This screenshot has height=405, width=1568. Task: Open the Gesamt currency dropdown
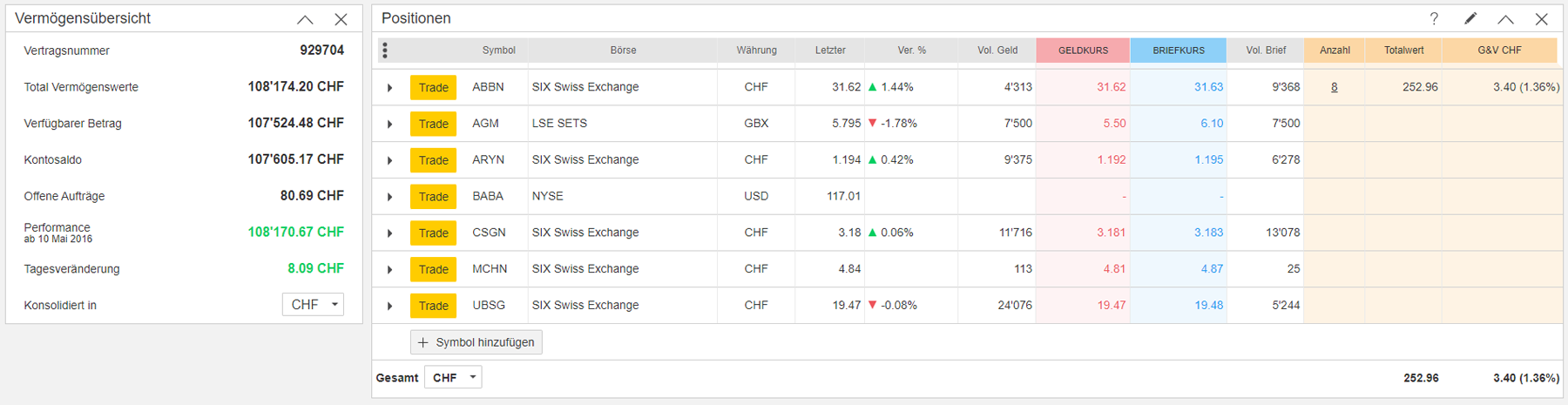(453, 377)
